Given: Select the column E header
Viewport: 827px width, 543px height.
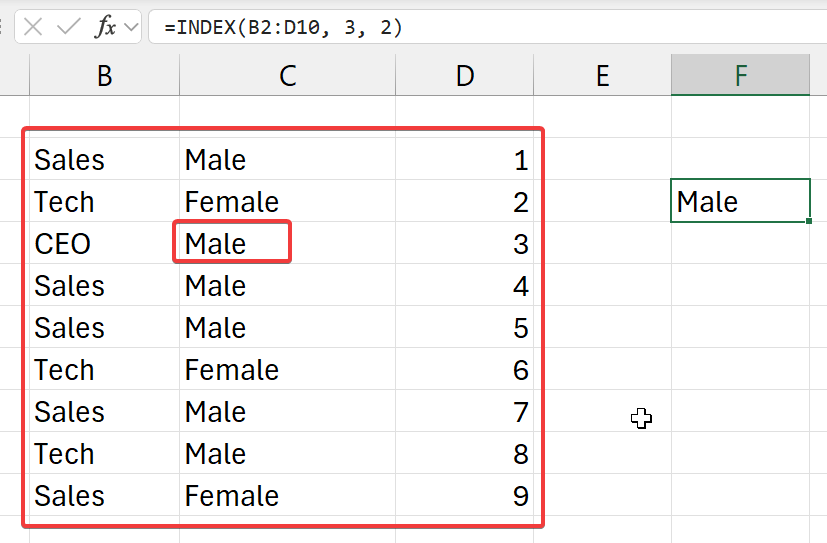Looking at the screenshot, I should click(x=602, y=76).
